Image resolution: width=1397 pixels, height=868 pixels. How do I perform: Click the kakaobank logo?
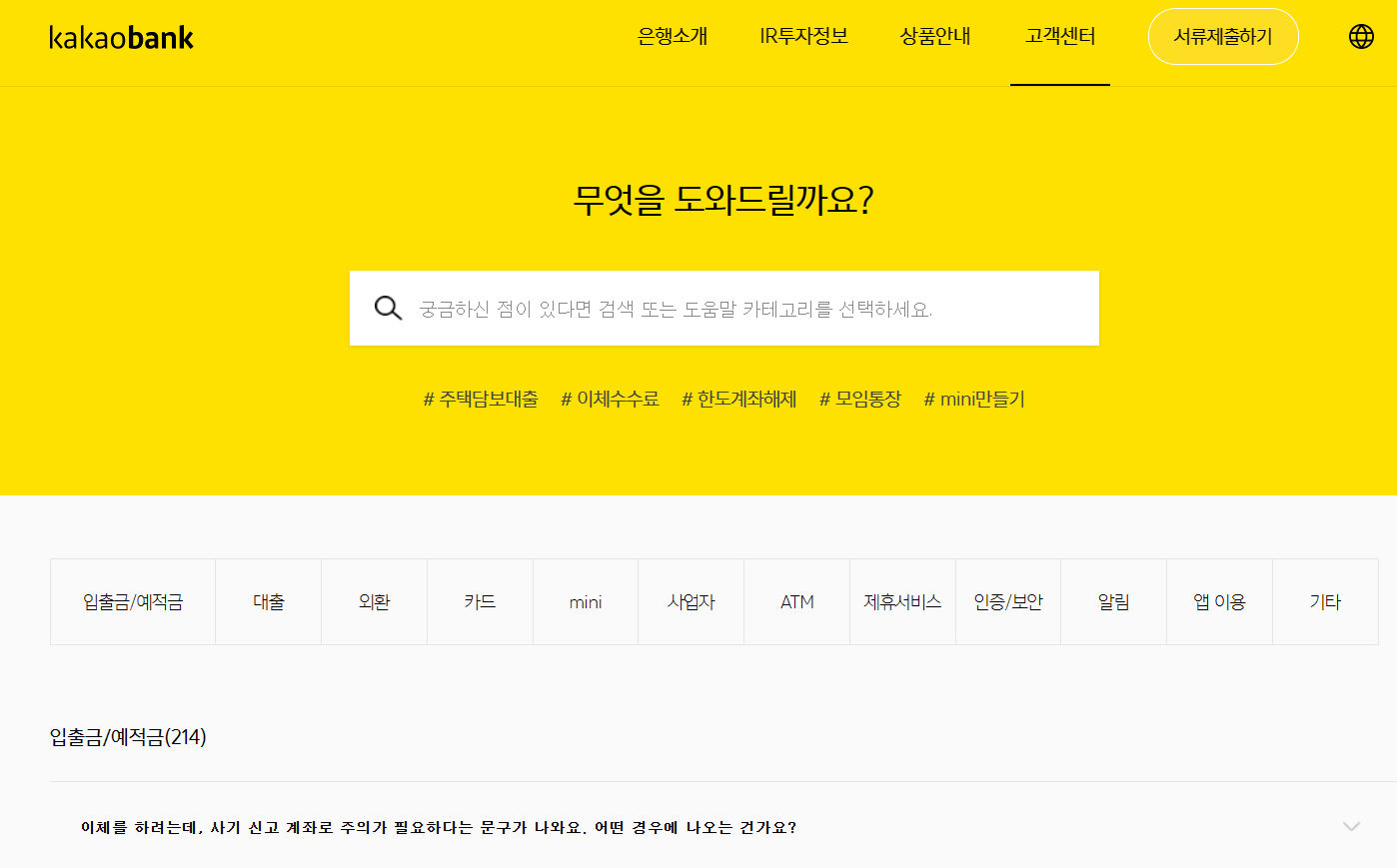tap(120, 36)
